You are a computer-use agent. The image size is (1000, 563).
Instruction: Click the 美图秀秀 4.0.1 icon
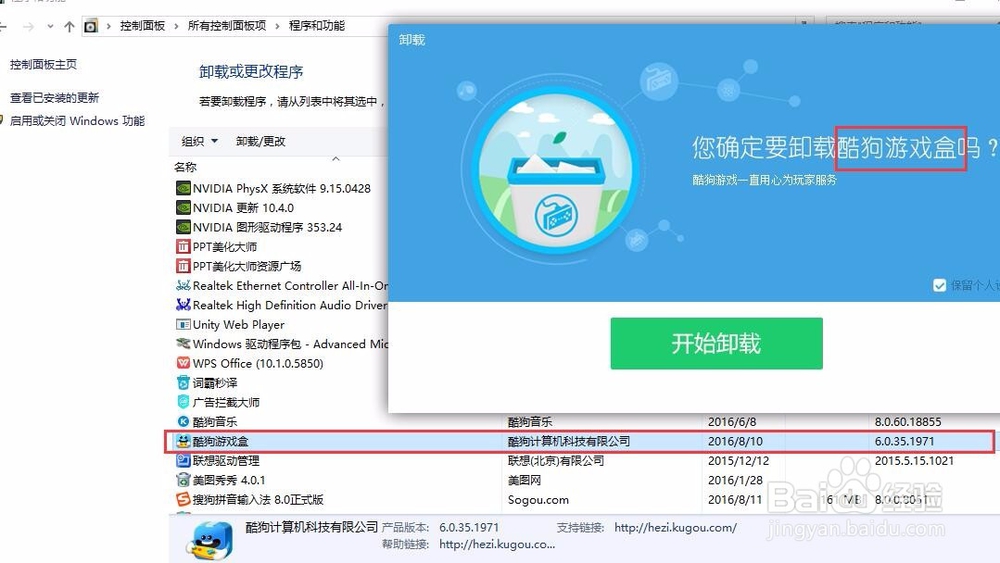[x=183, y=480]
